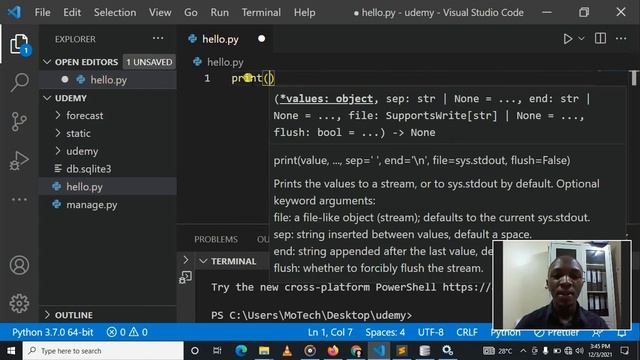This screenshot has width=640, height=360.
Task: Click the Run Python File play button
Action: coord(567,39)
